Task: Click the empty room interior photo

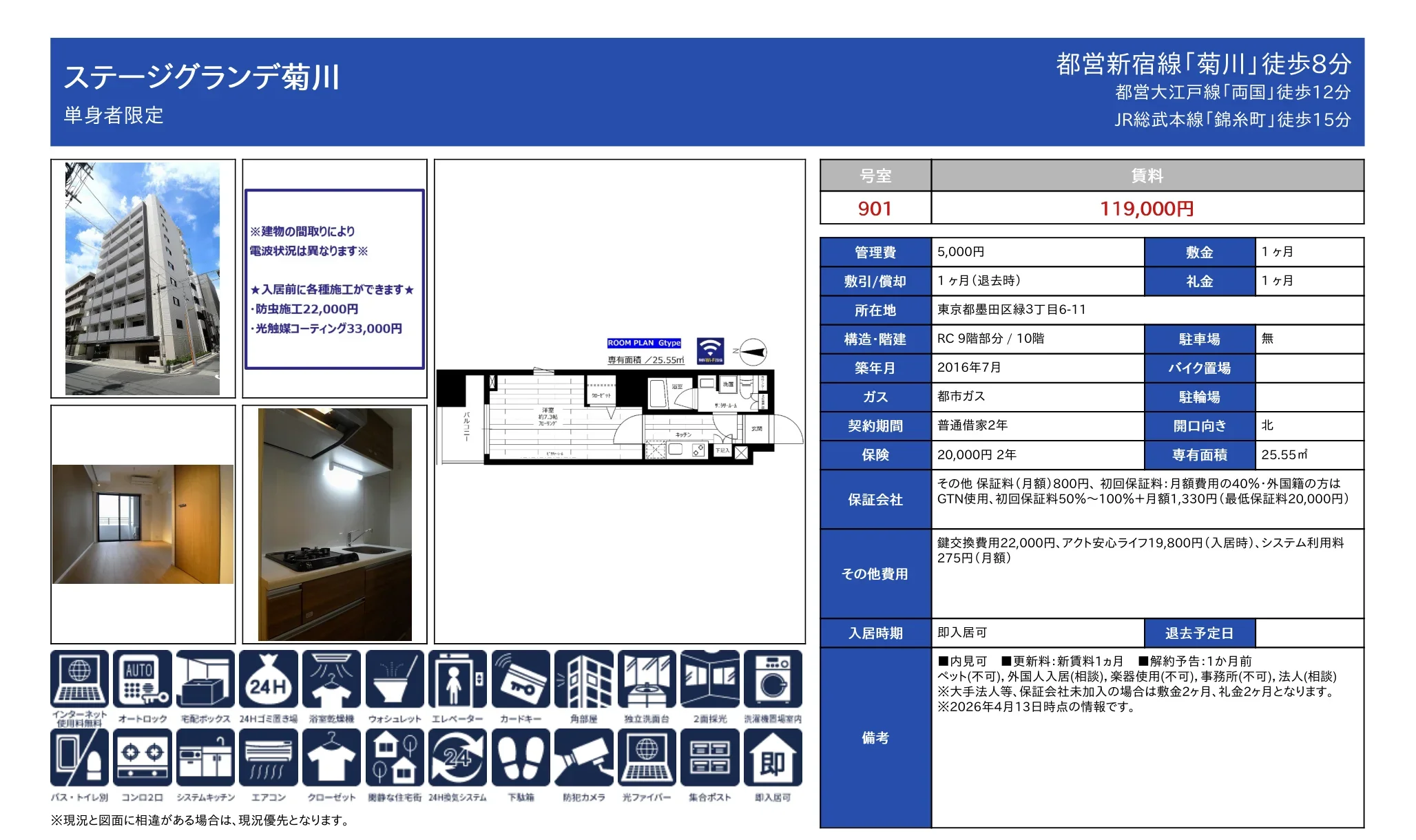Action: coord(143,524)
